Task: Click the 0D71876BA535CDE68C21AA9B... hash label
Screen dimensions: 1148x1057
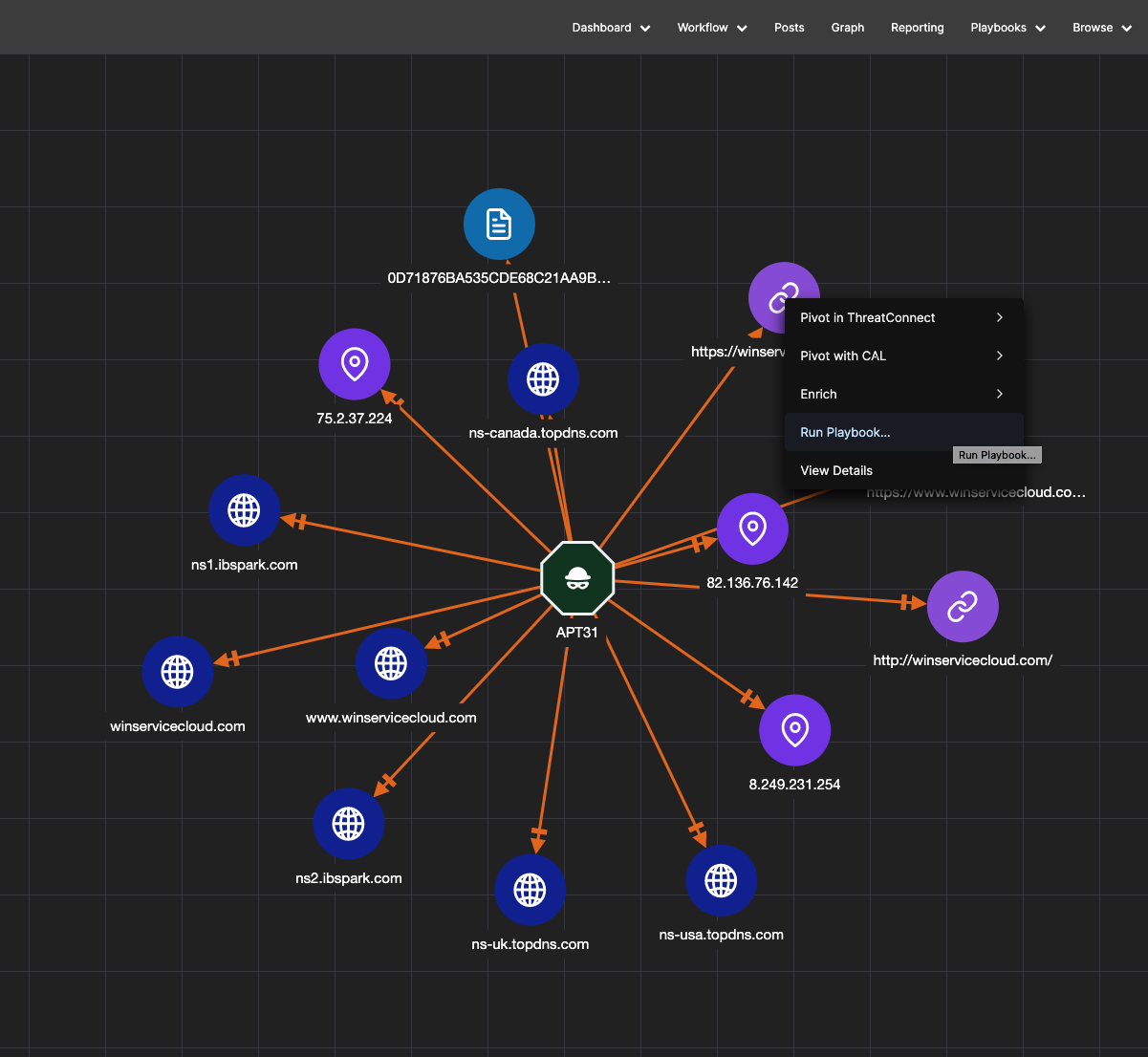Action: pos(499,278)
